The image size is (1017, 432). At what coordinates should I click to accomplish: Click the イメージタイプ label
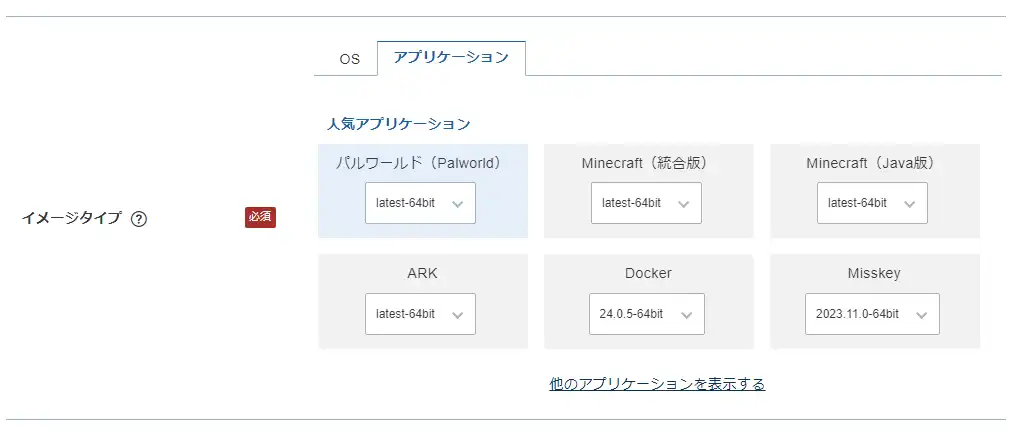point(71,219)
